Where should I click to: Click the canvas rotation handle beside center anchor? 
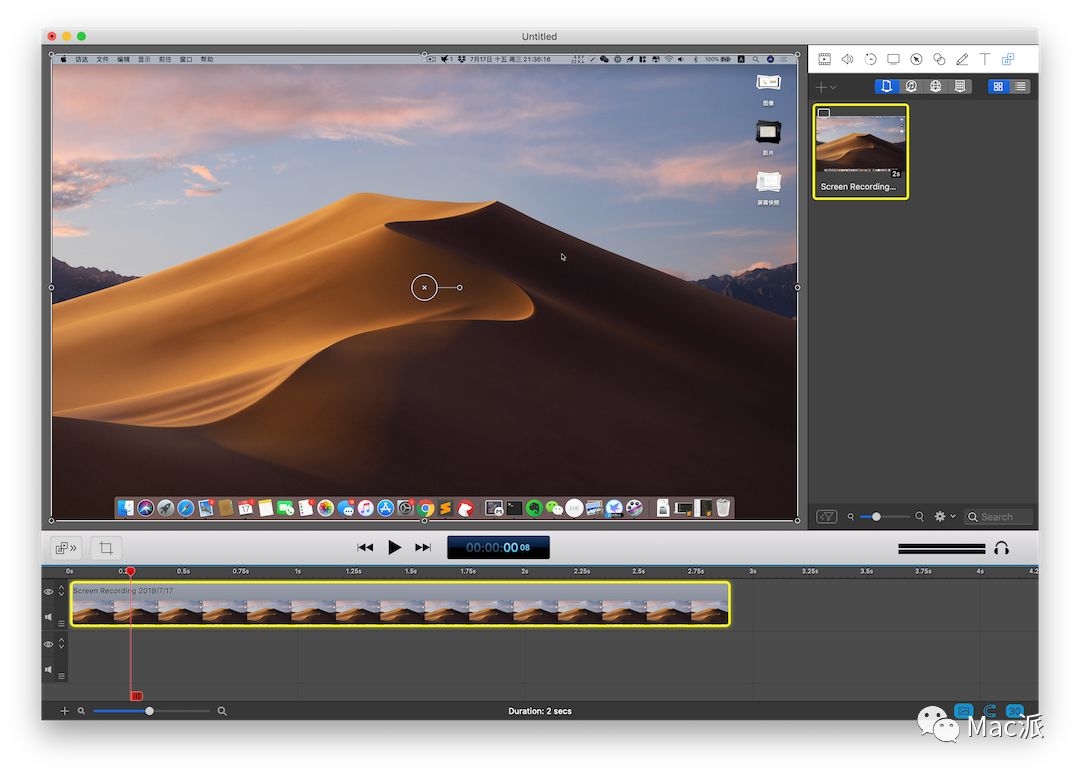[x=459, y=287]
